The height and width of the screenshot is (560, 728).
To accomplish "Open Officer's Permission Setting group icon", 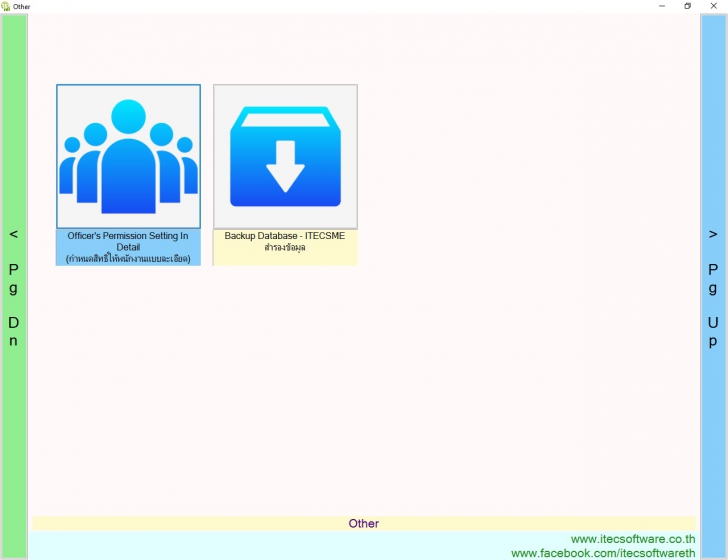I will tap(129, 156).
